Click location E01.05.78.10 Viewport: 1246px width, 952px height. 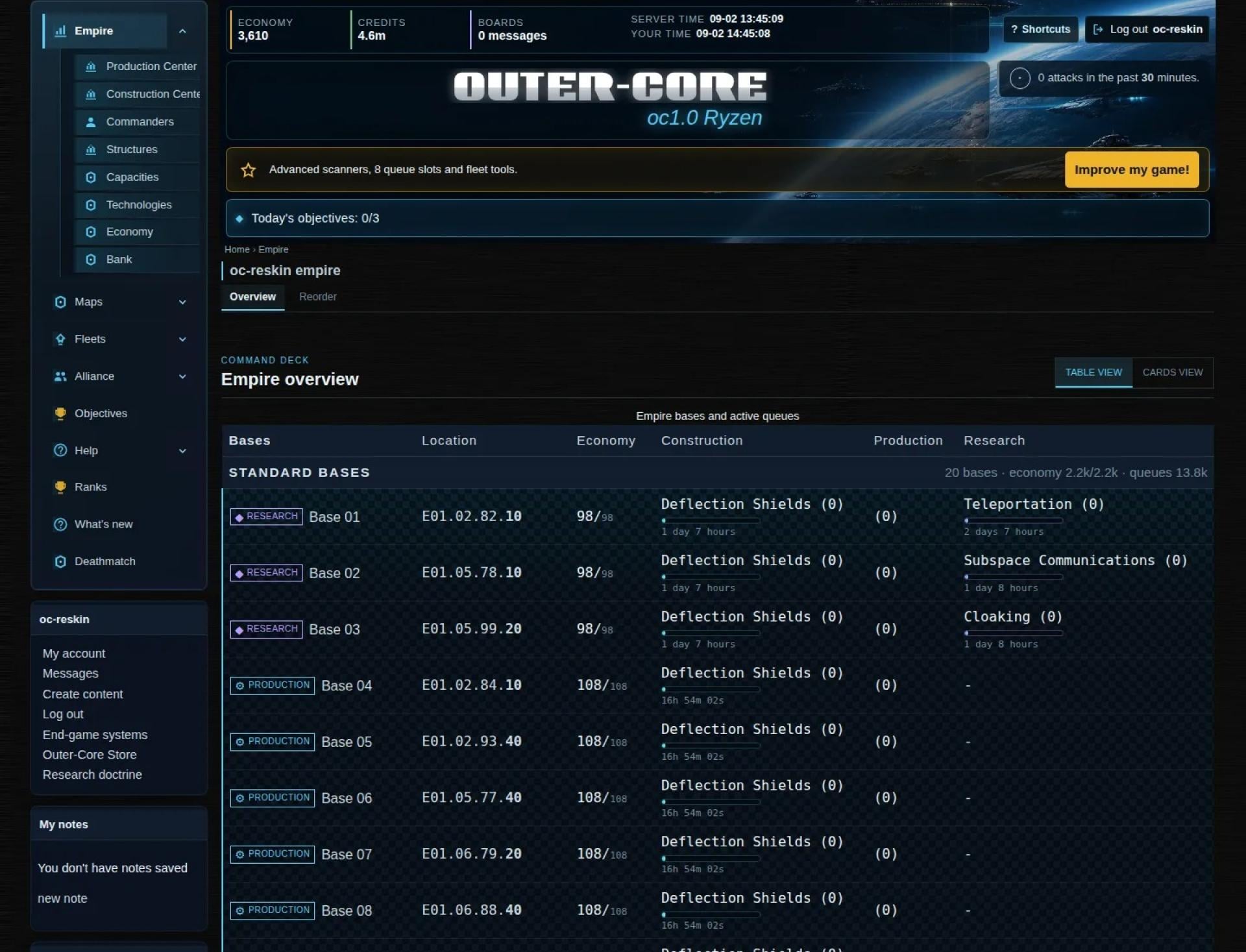471,572
